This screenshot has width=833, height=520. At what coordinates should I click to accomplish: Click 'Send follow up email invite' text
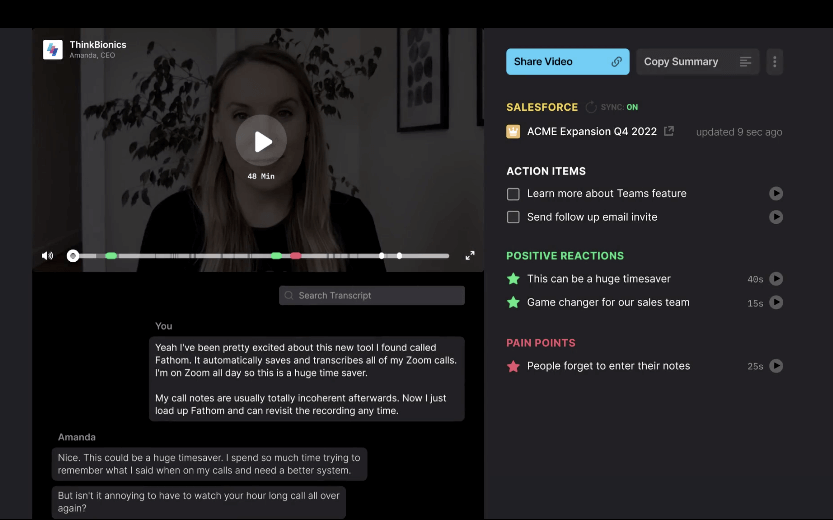592,217
